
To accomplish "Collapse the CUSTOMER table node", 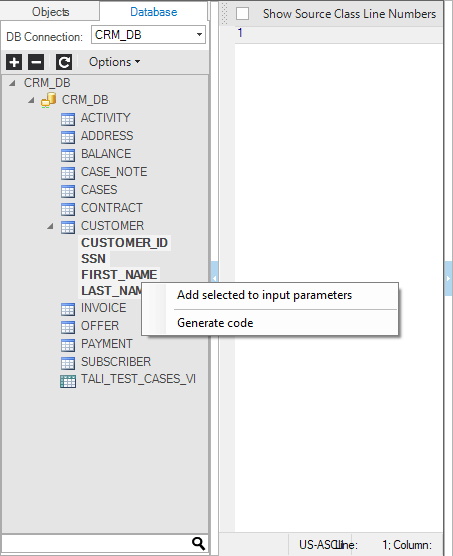I will tap(50, 226).
